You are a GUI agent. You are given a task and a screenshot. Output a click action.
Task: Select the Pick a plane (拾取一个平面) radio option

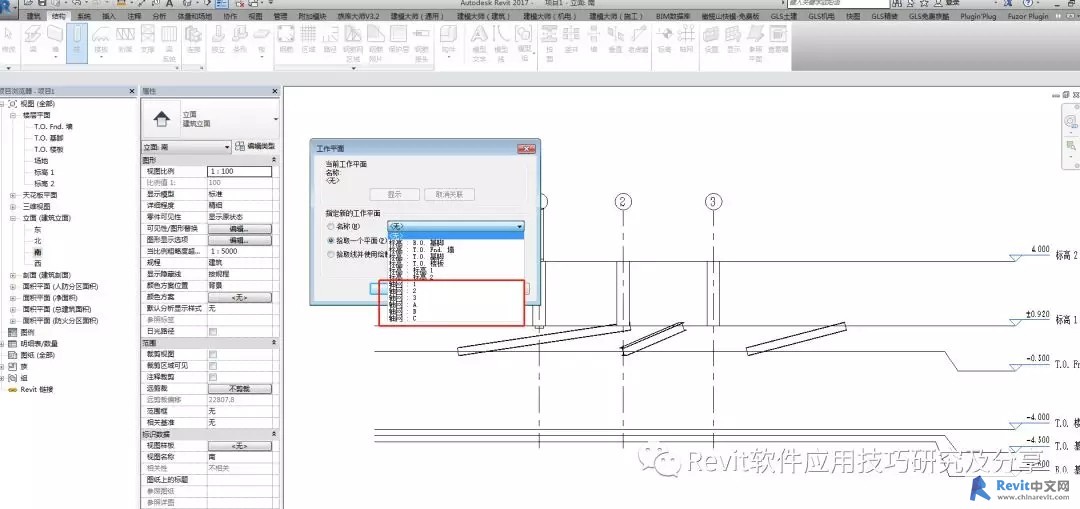[331, 240]
